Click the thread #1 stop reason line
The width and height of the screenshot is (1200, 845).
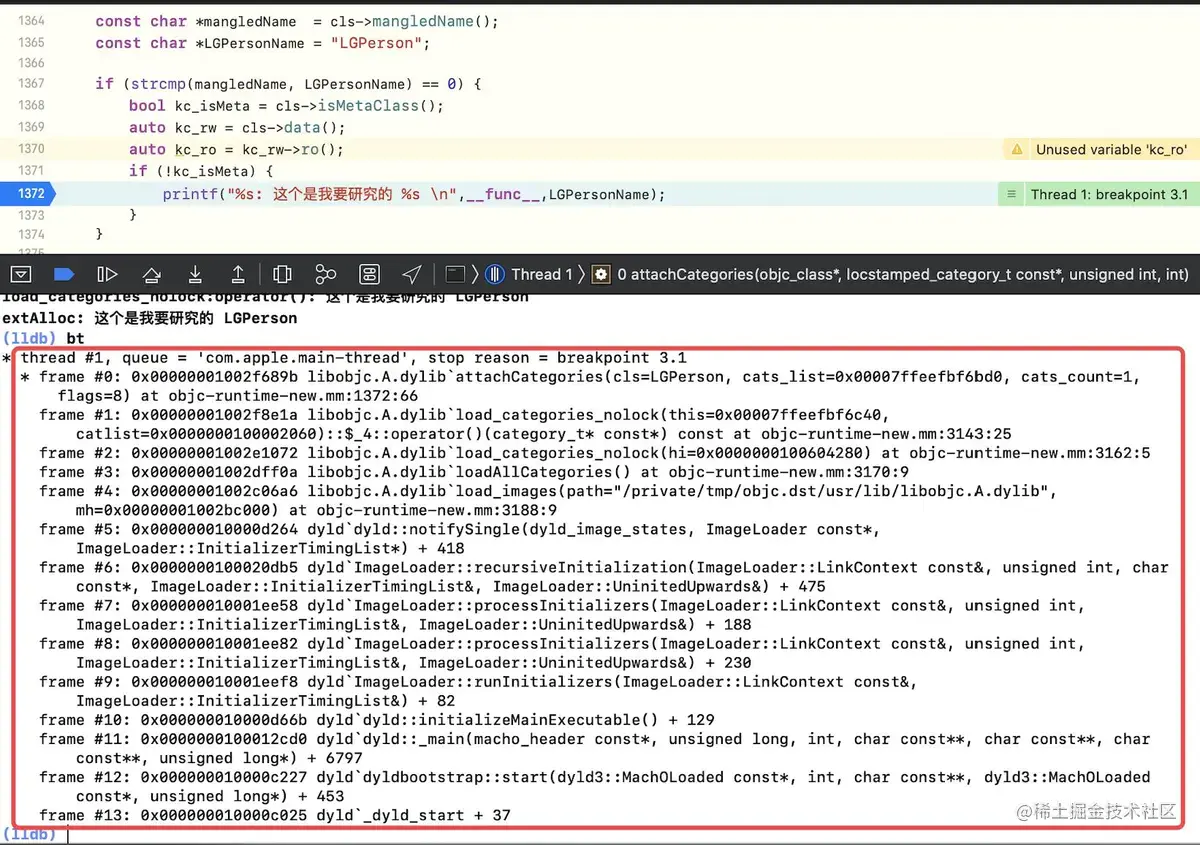353,358
